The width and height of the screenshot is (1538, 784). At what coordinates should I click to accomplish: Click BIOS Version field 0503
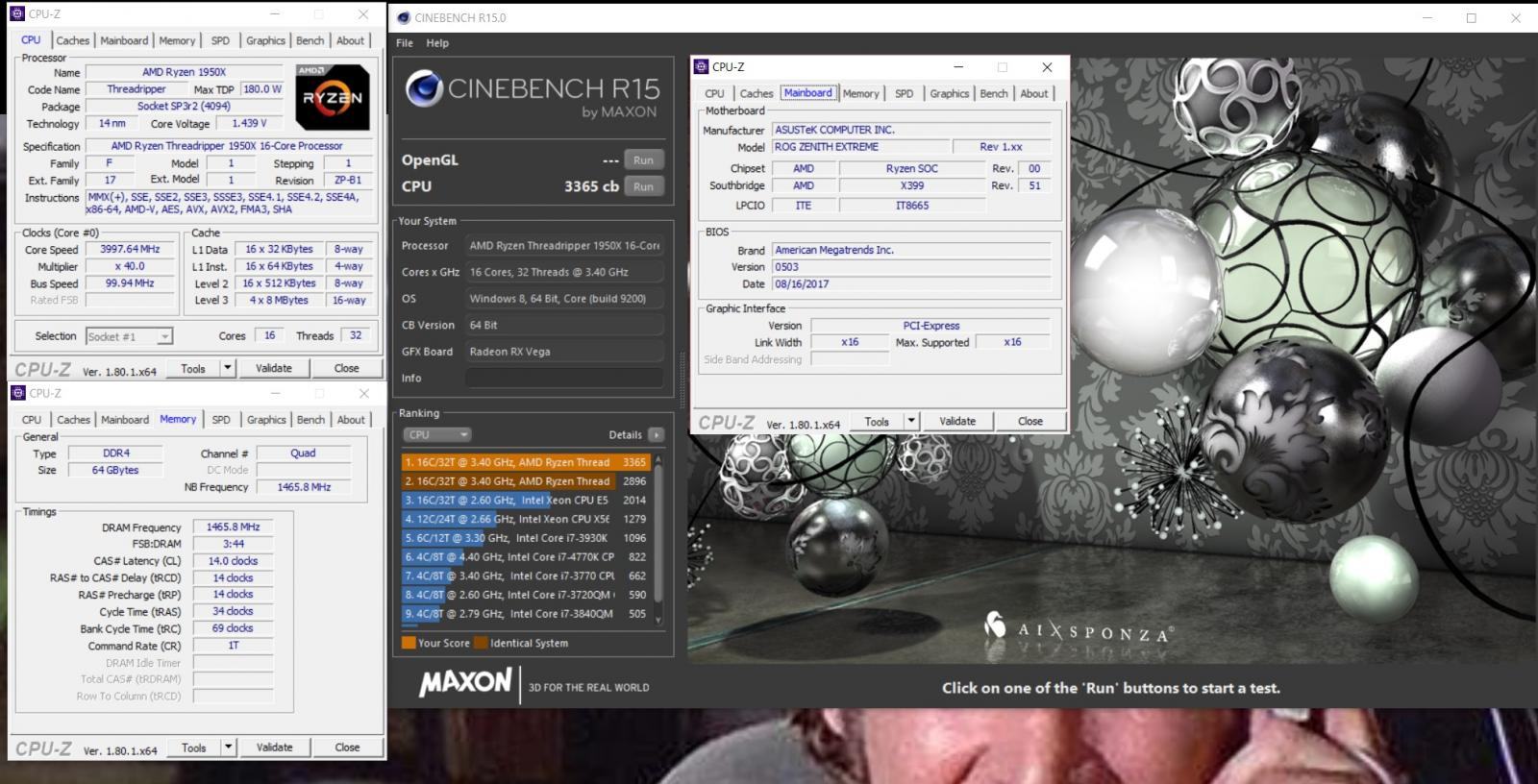click(911, 267)
